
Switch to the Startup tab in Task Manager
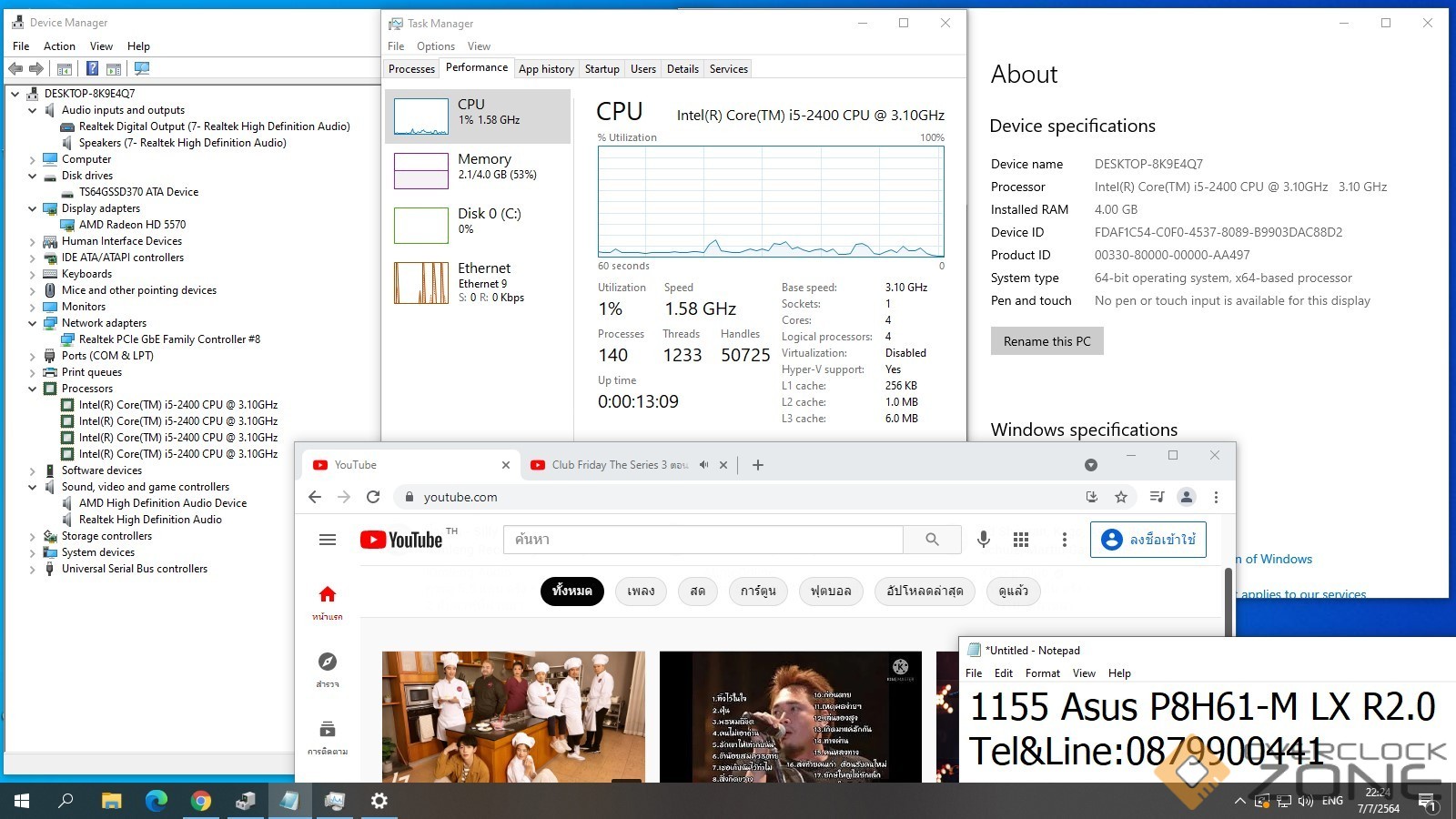pyautogui.click(x=602, y=69)
